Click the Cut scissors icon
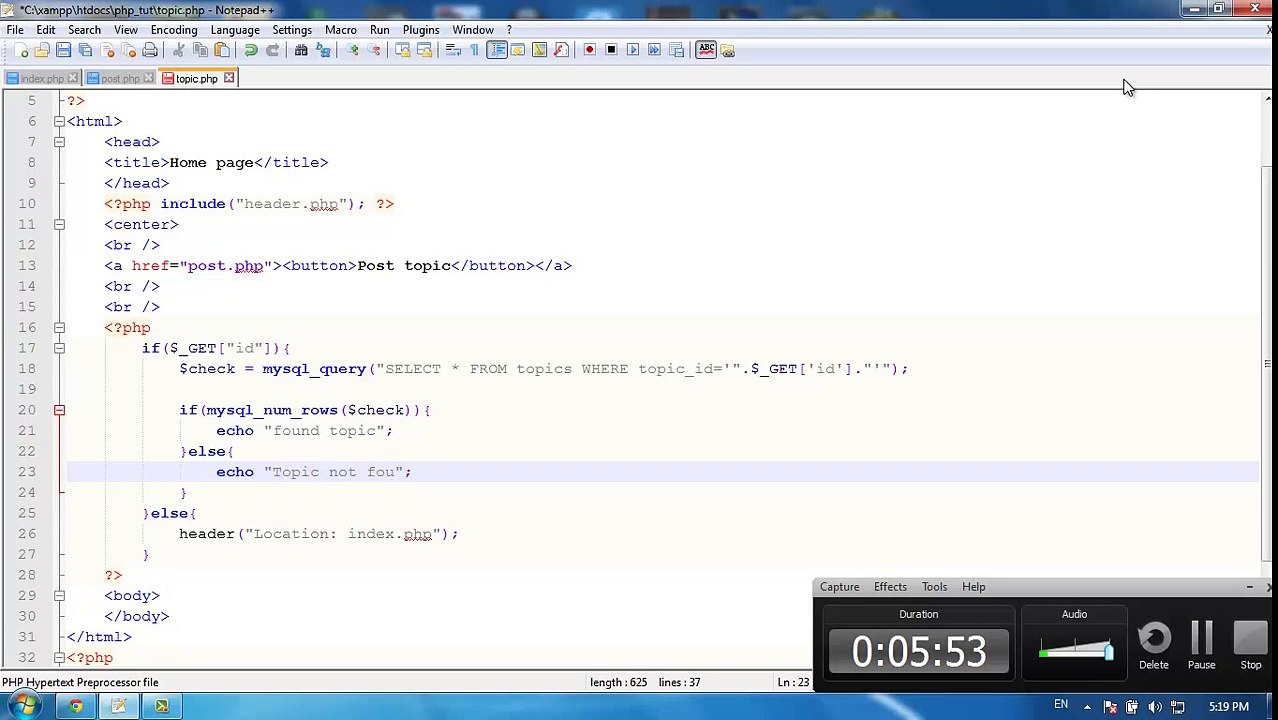The image size is (1278, 720). point(179,50)
